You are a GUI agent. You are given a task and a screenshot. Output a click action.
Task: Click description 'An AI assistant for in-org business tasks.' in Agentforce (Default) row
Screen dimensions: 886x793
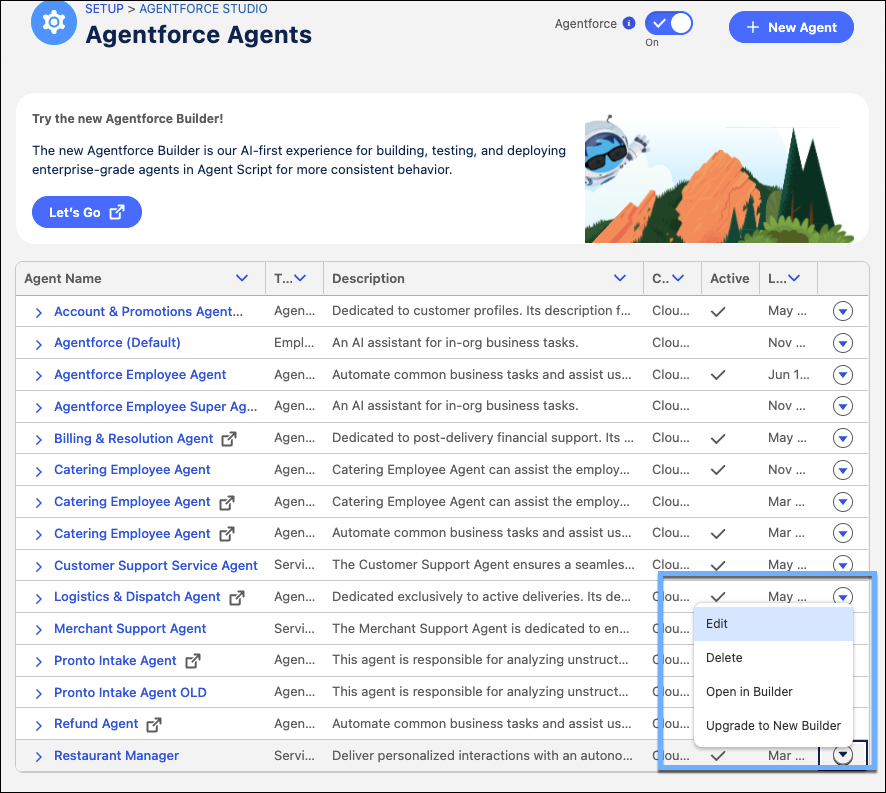(455, 343)
